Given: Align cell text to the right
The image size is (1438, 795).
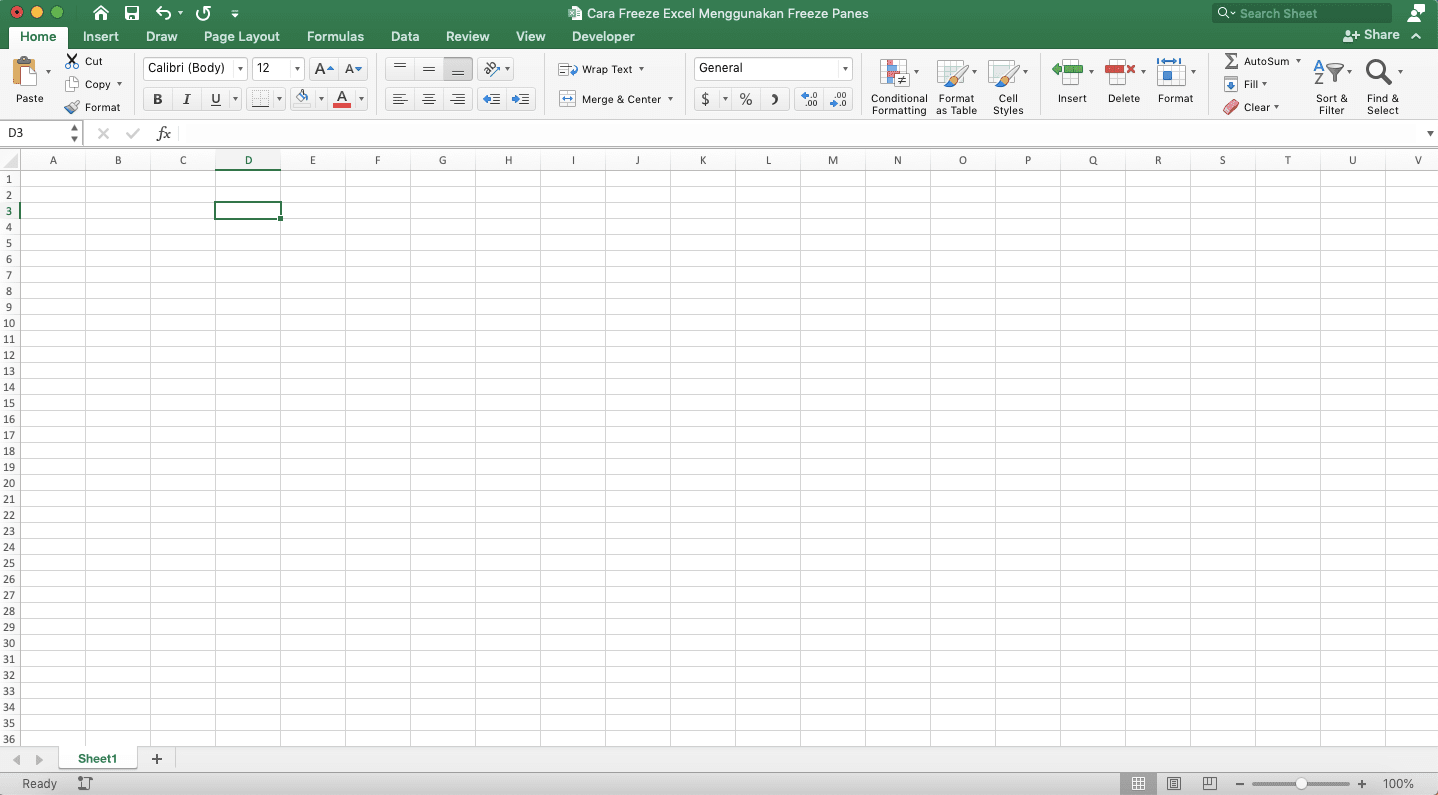Looking at the screenshot, I should 458,99.
